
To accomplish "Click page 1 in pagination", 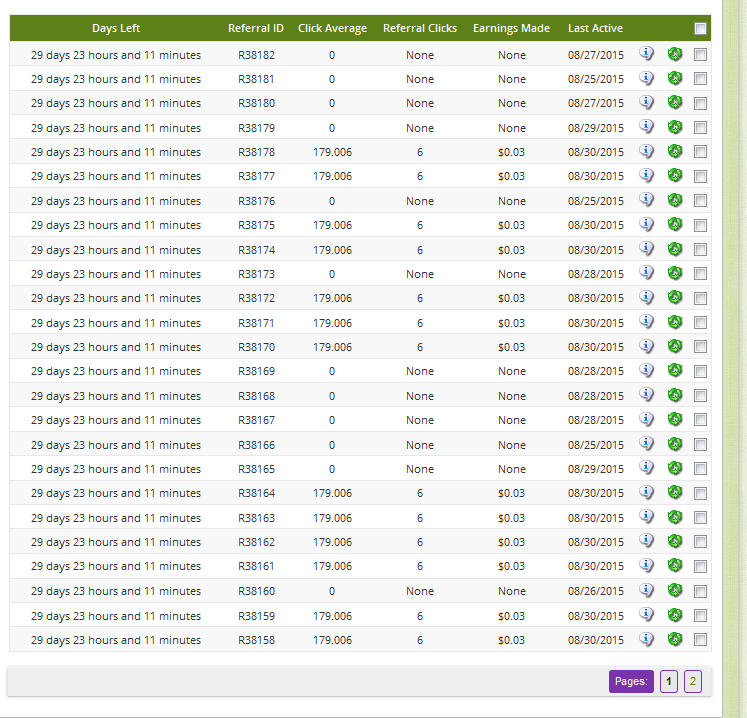I will pyautogui.click(x=669, y=682).
